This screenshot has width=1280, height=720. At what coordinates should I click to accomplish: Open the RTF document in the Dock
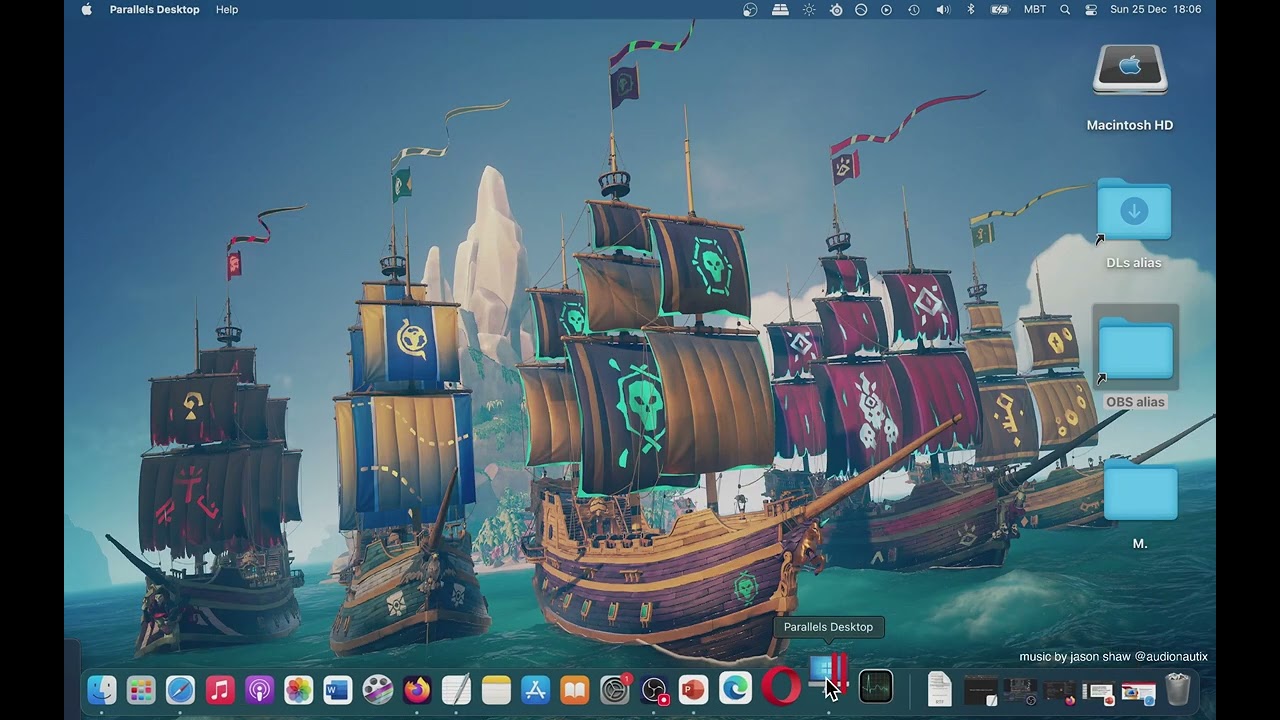click(939, 689)
